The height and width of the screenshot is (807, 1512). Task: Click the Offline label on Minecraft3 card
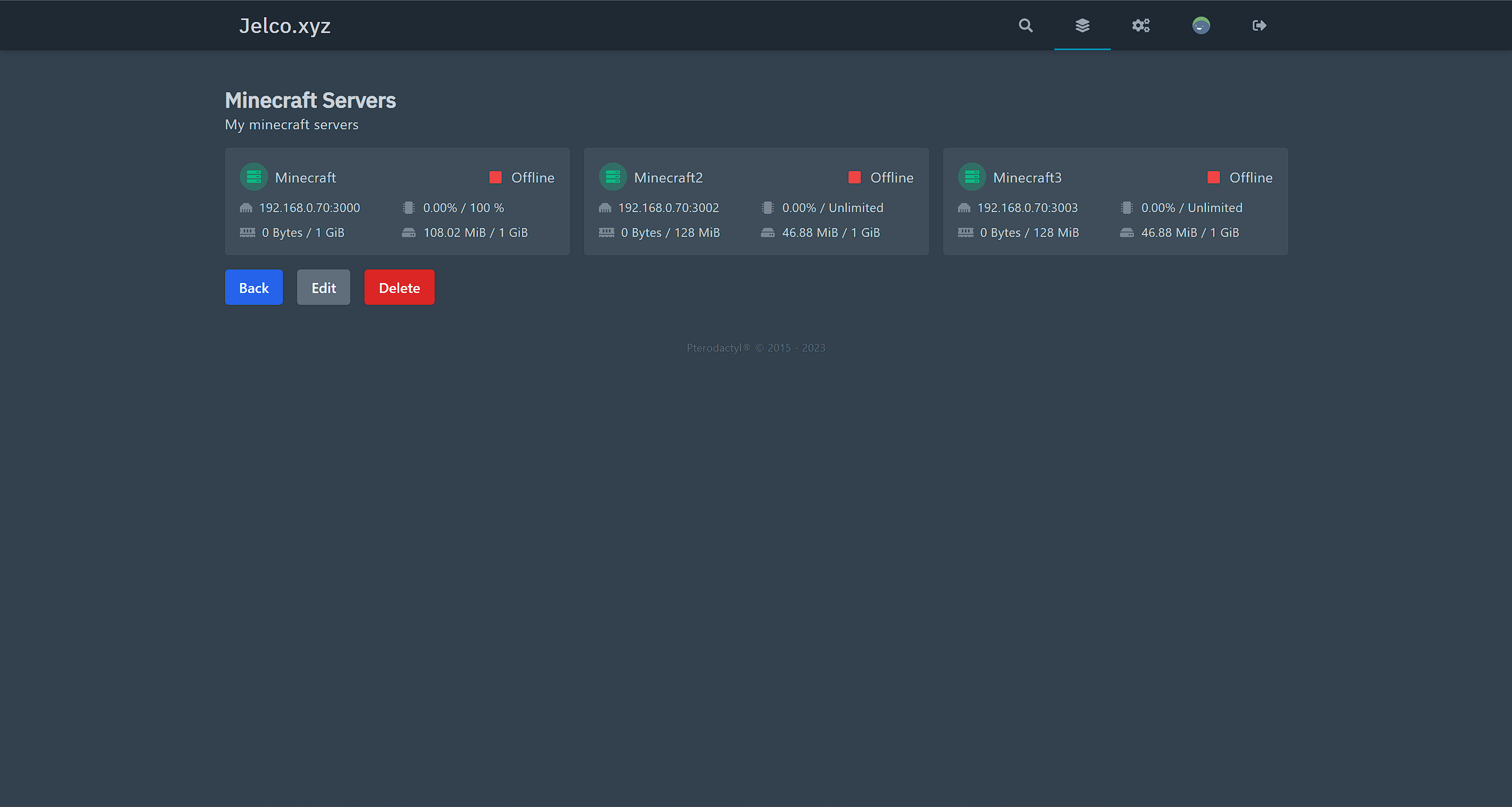coord(1251,177)
